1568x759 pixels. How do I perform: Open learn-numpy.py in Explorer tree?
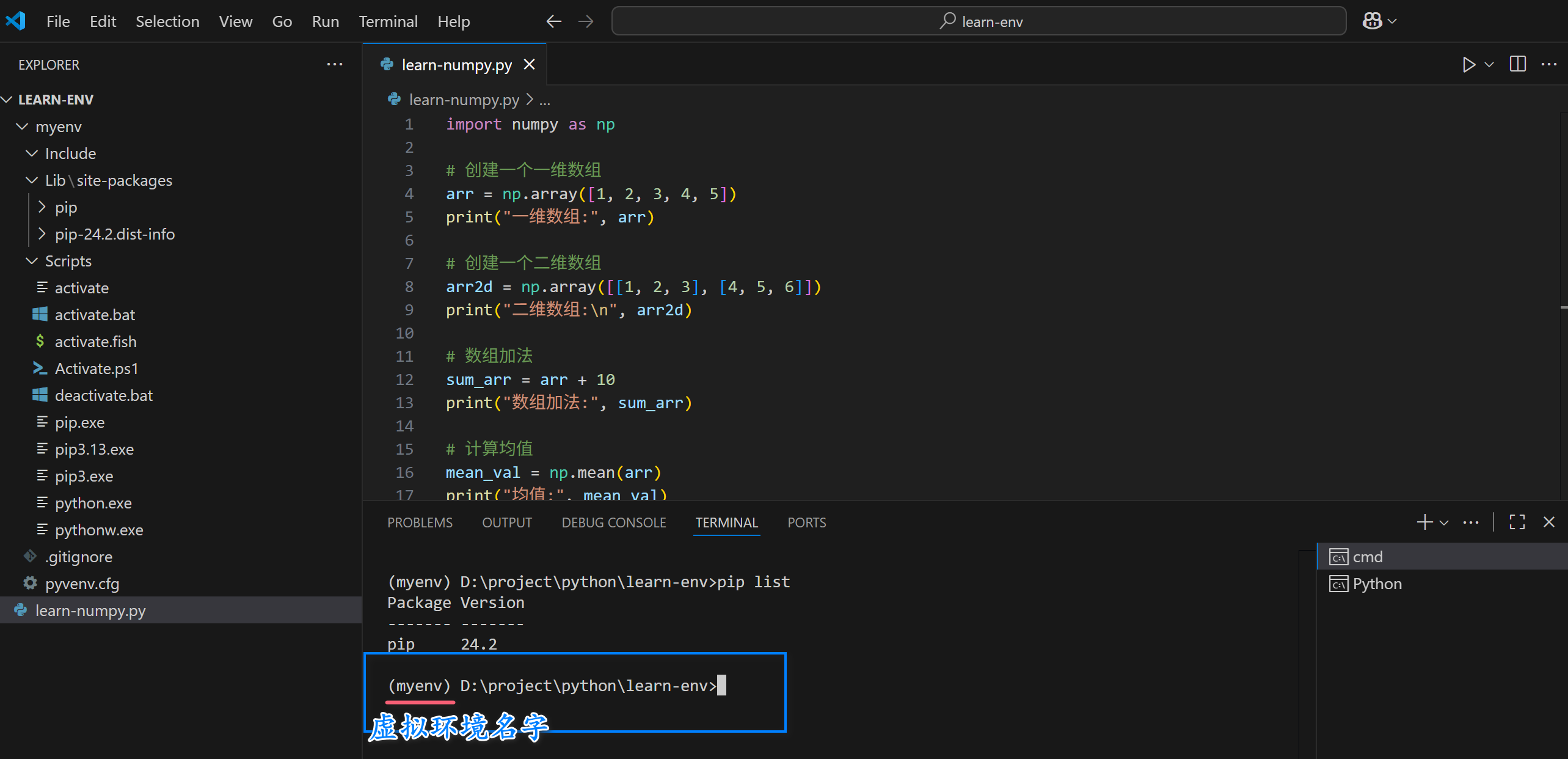coord(181,610)
